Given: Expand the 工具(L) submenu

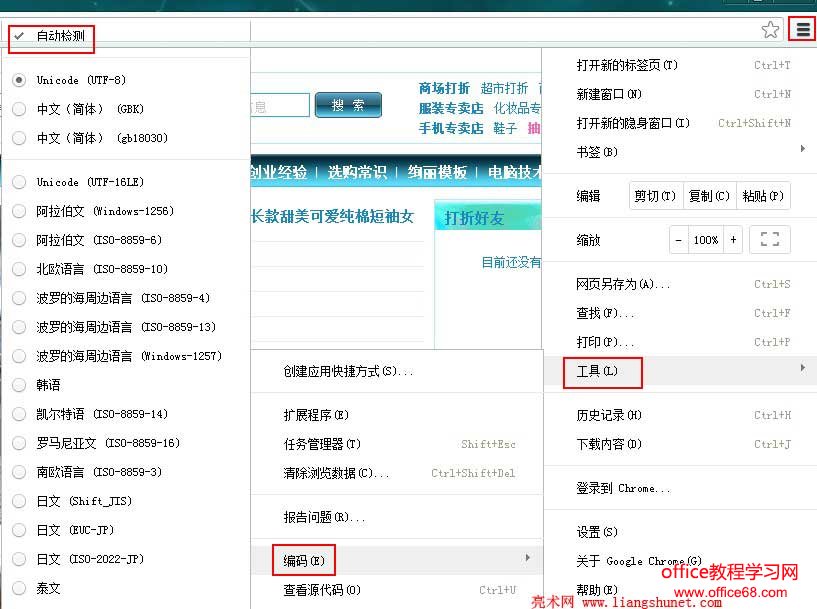Looking at the screenshot, I should click(x=598, y=371).
